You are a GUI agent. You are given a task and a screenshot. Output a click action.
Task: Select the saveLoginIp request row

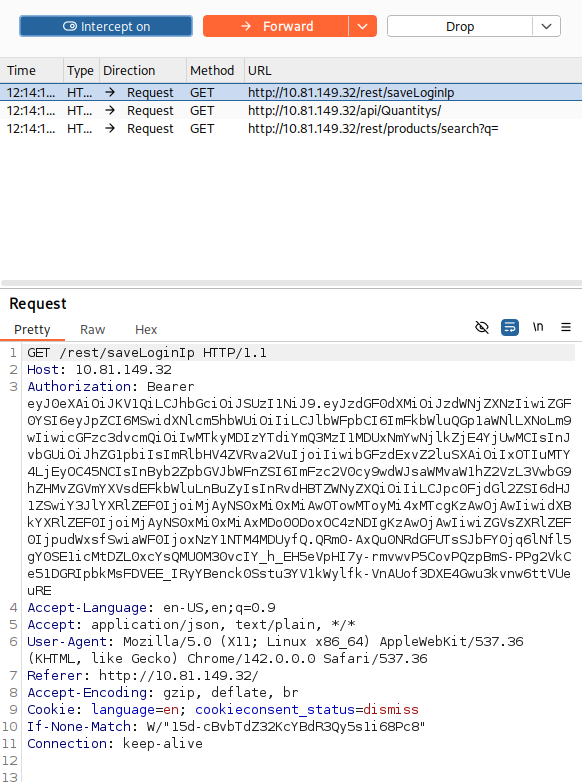pos(291,92)
